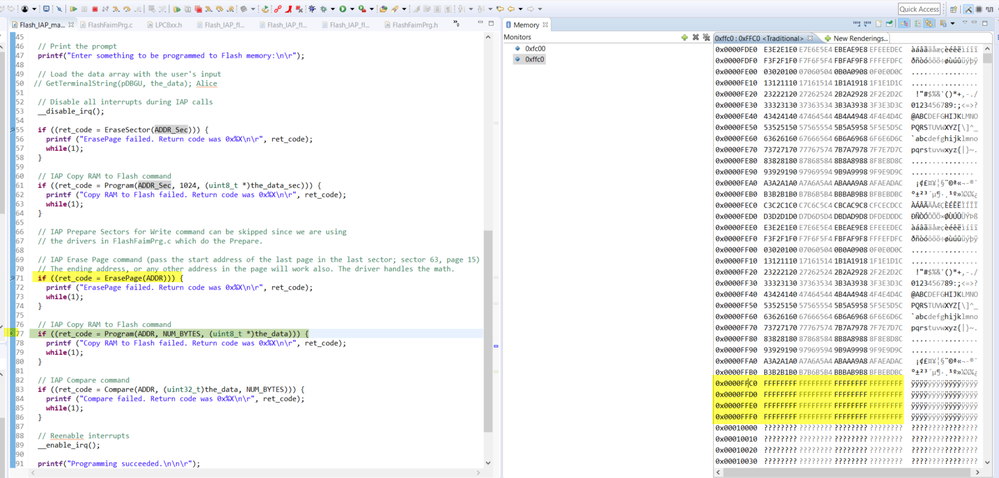Click the red Terminate all sessions icon
999x478 pixels.
(x=198, y=9)
